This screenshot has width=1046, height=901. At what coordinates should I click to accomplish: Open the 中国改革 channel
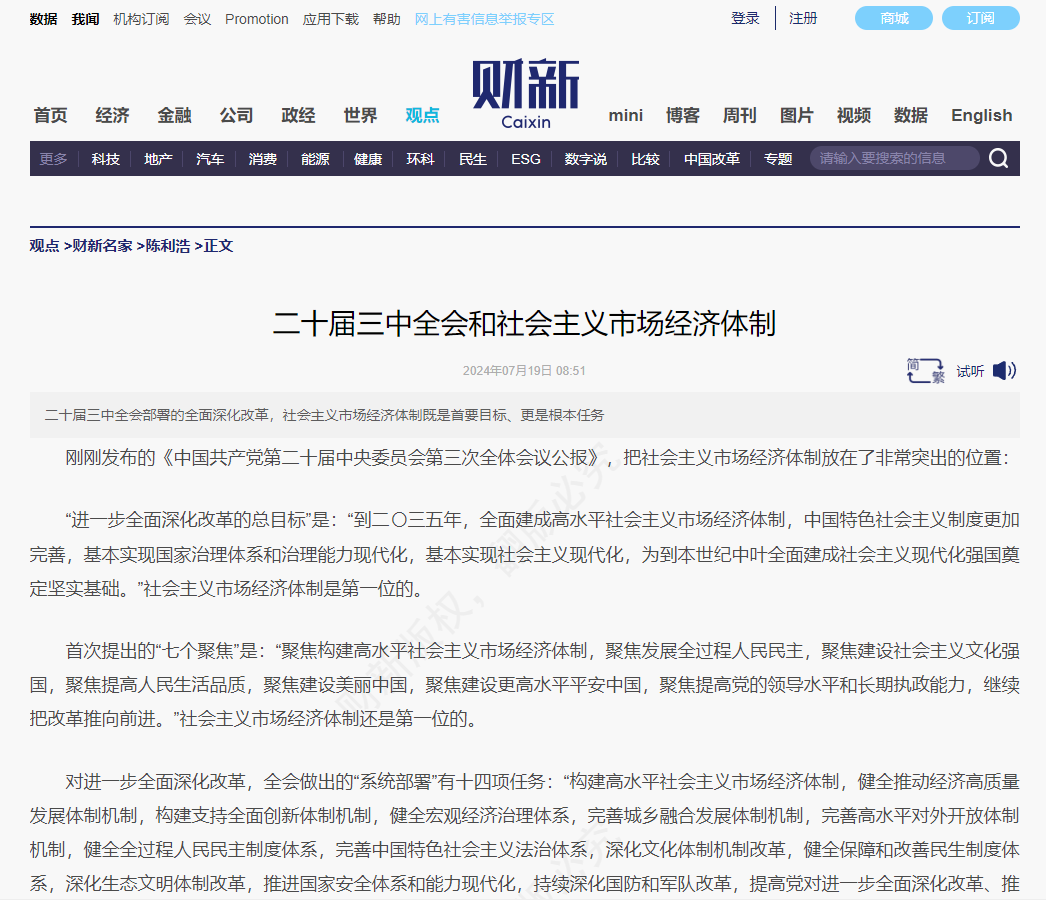711,158
